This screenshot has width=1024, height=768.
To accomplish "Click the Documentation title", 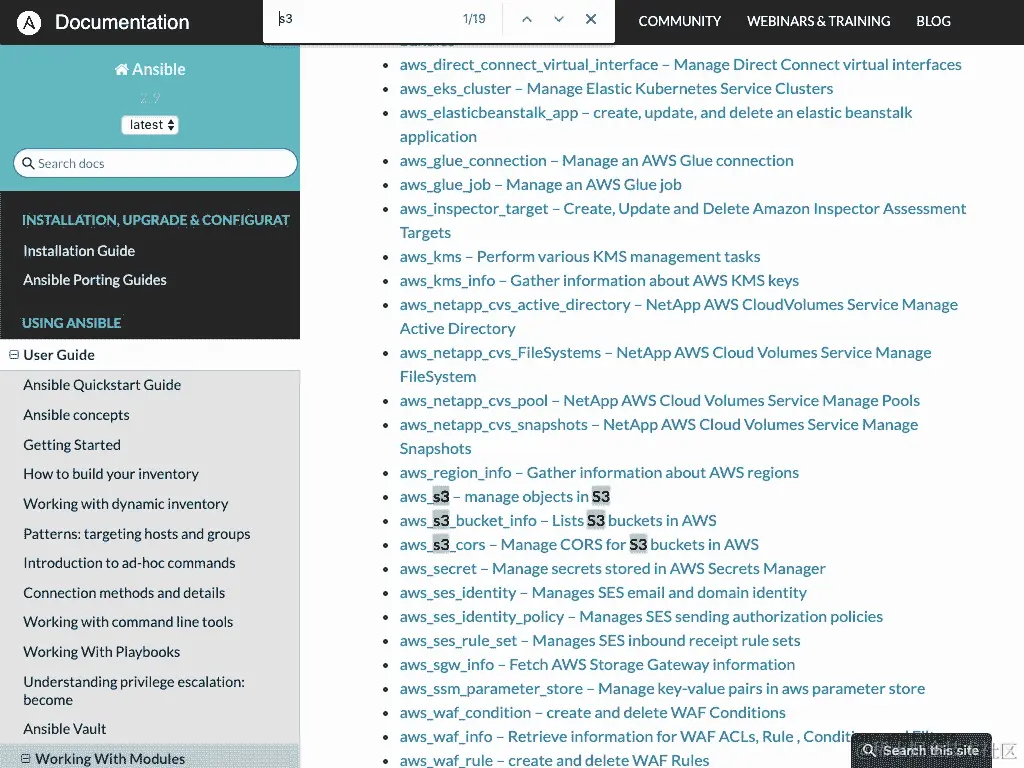I will coord(122,22).
